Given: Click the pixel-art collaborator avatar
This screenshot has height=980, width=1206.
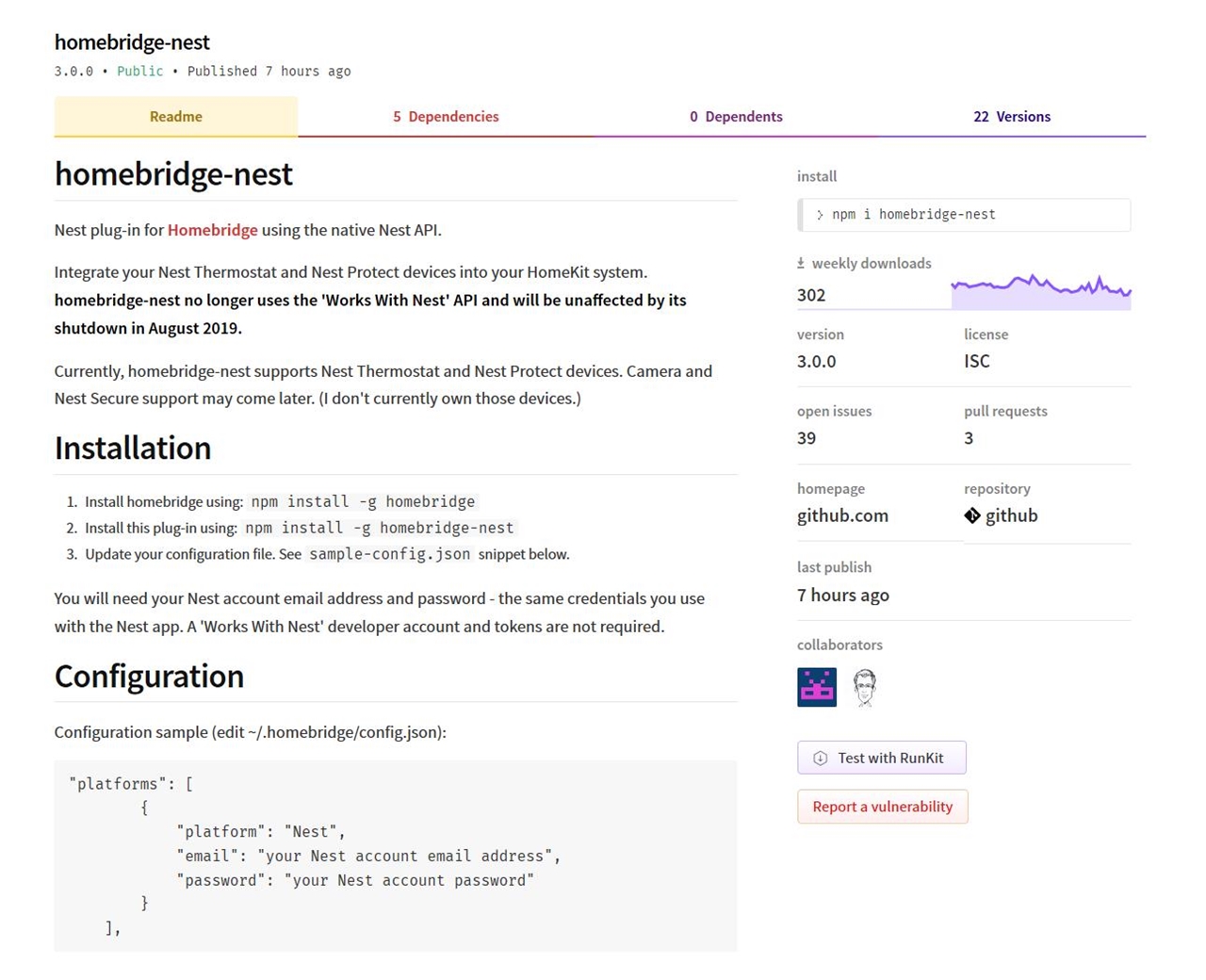Looking at the screenshot, I should [816, 687].
